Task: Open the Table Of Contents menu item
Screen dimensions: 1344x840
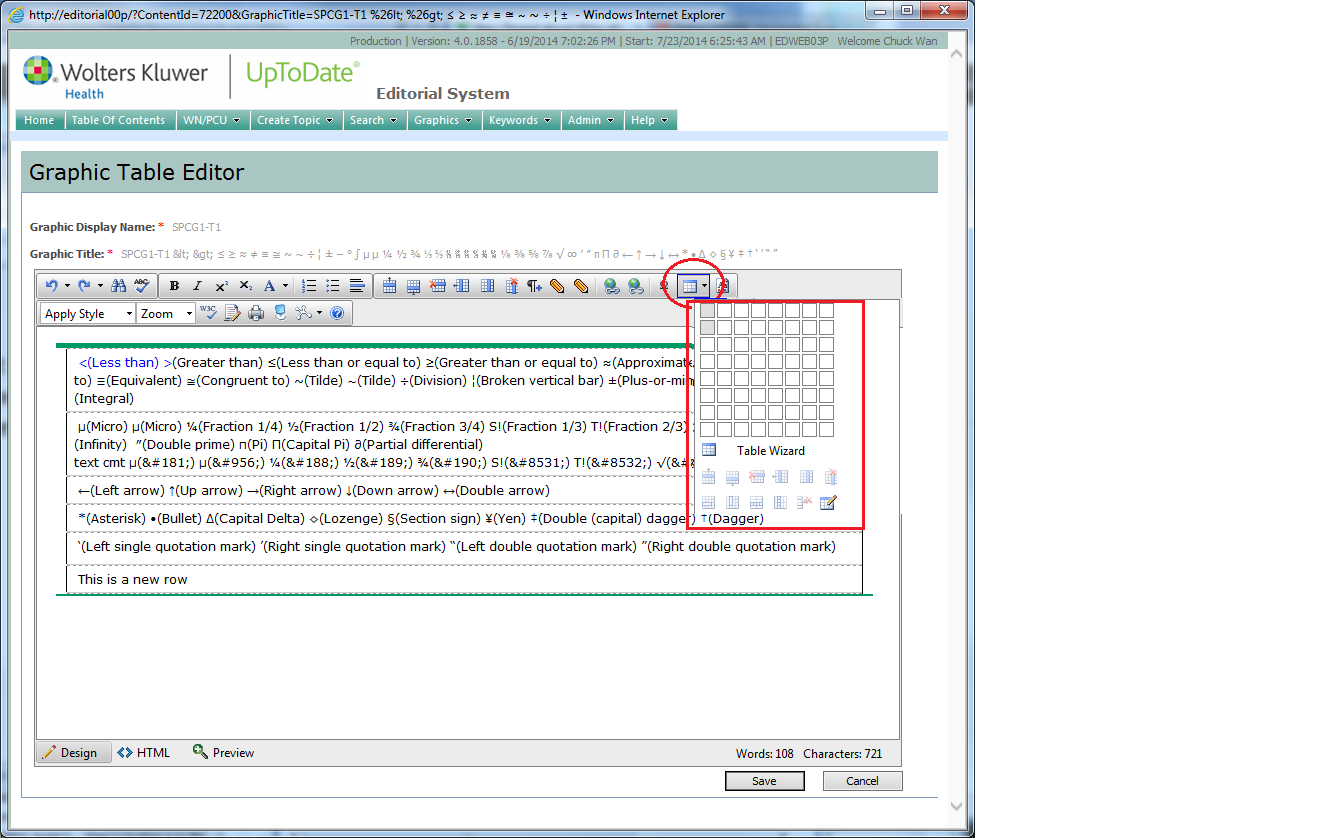Action: point(119,120)
